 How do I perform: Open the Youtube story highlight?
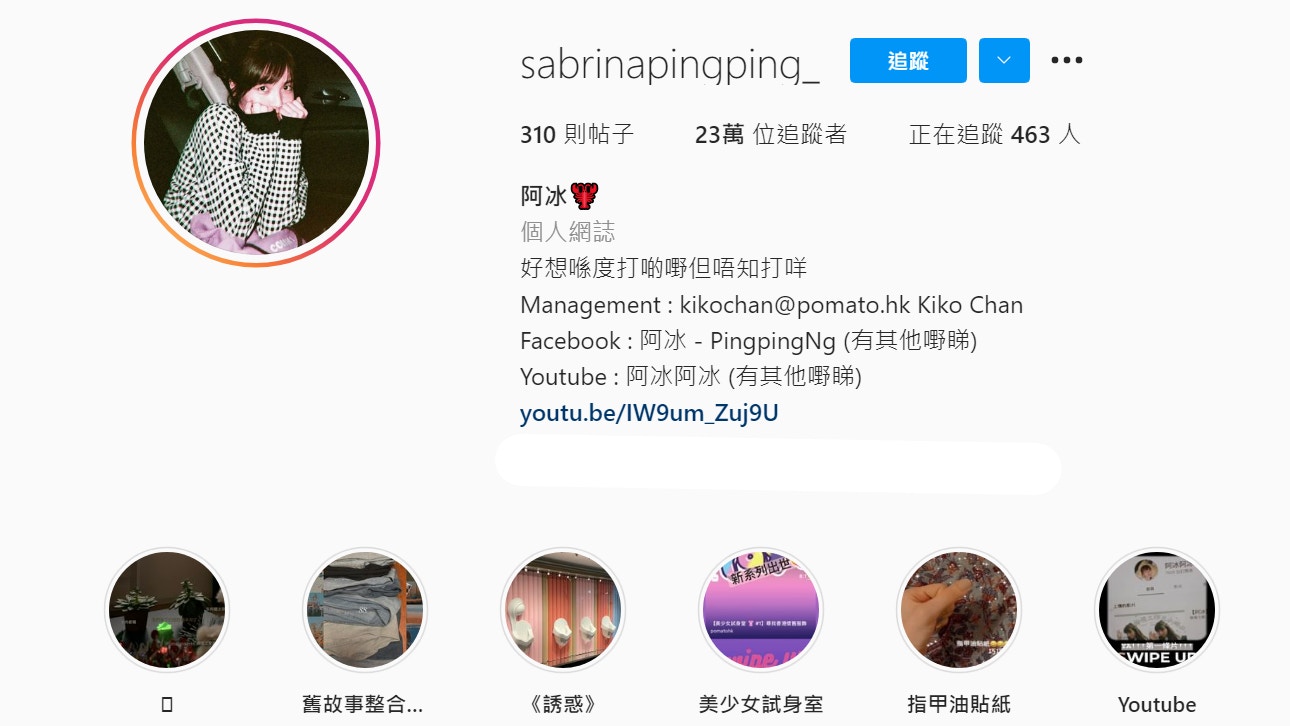pos(1157,610)
